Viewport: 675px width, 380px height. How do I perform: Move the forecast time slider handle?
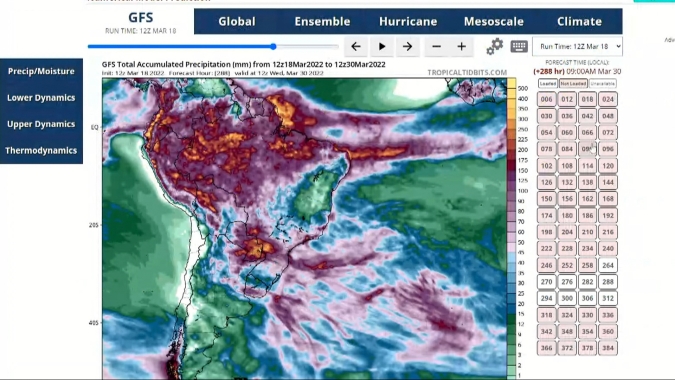[x=273, y=46]
